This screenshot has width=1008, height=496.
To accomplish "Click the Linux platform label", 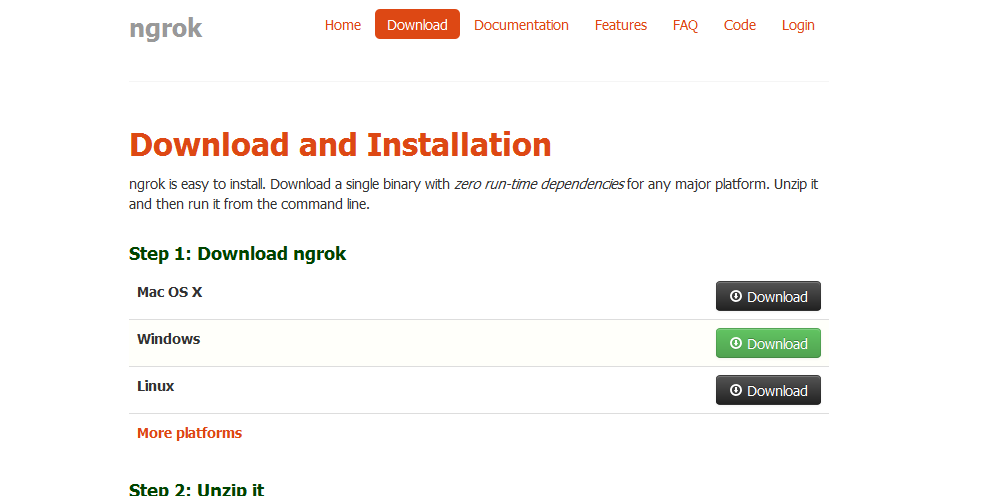I will [156, 386].
